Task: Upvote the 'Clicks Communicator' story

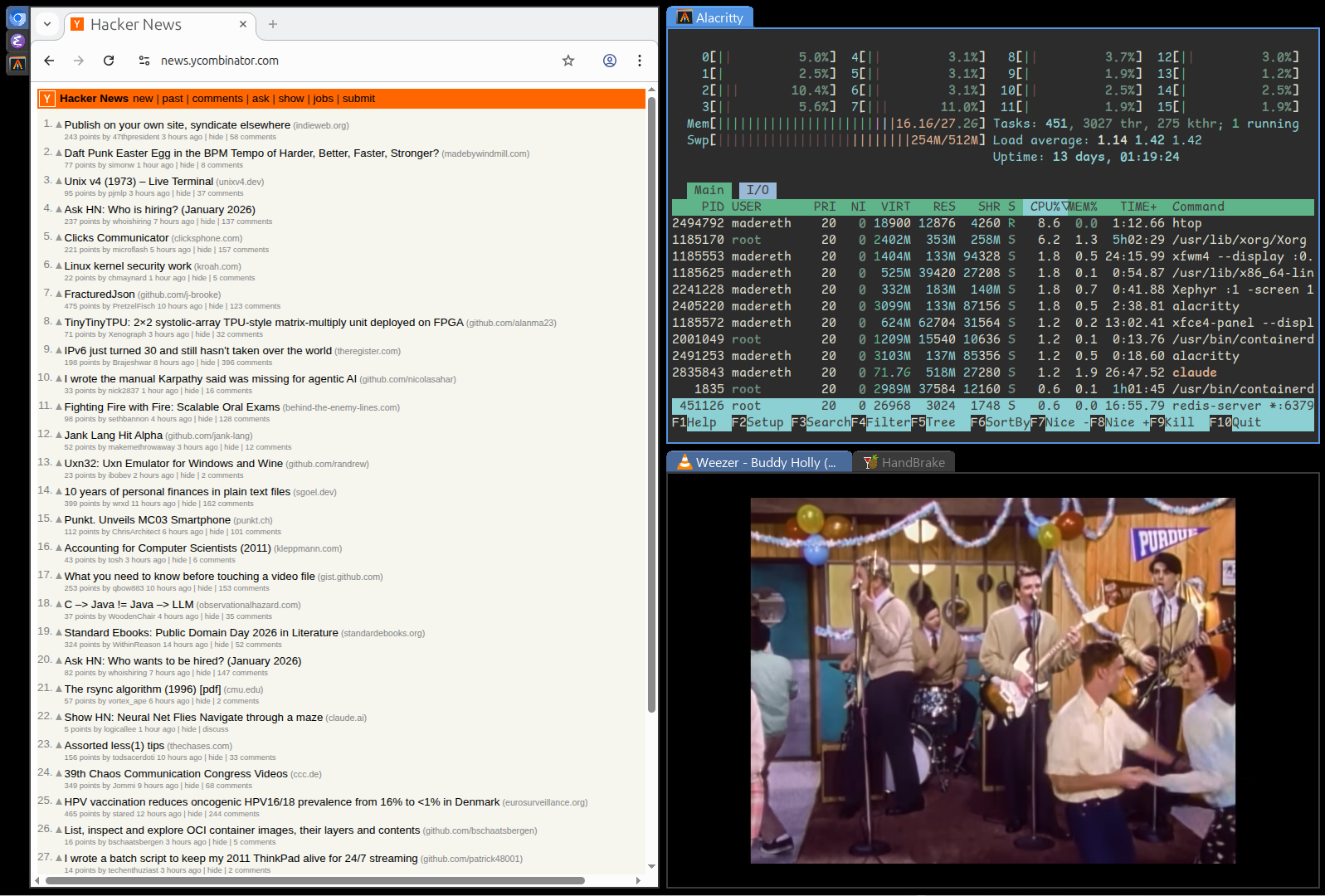Action: [59, 238]
